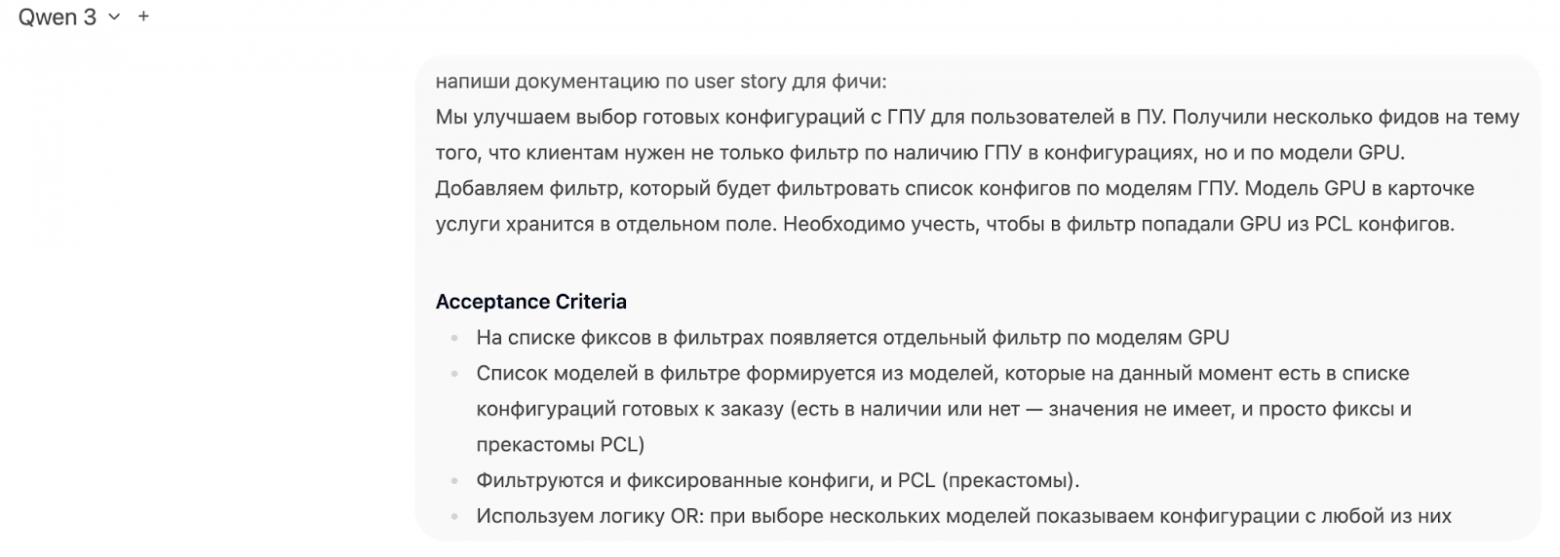Click the line starting with "конфигураций готовых к заказу"
The image size is (1560, 557).
coord(943,409)
